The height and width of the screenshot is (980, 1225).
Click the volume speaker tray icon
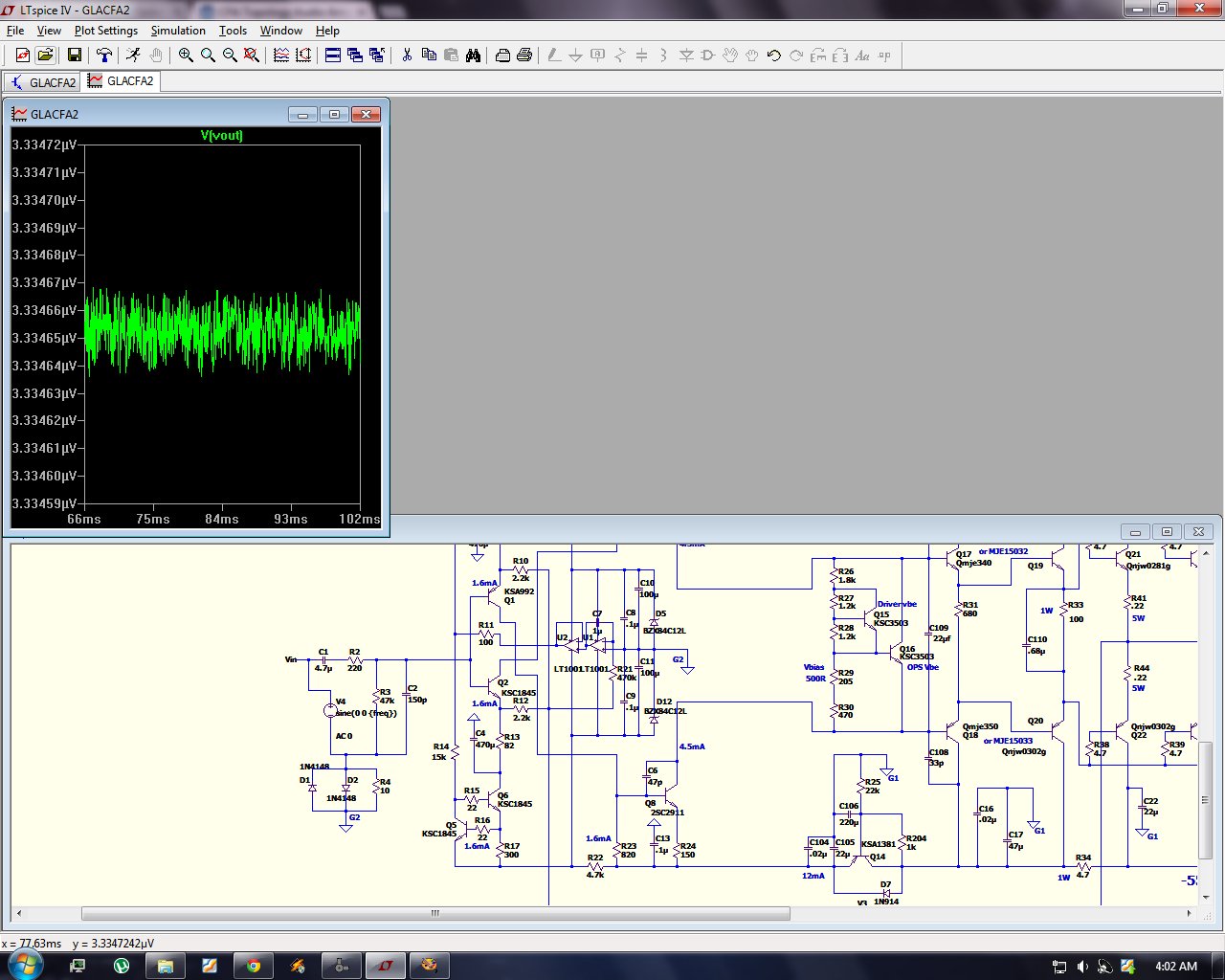pyautogui.click(x=1081, y=967)
